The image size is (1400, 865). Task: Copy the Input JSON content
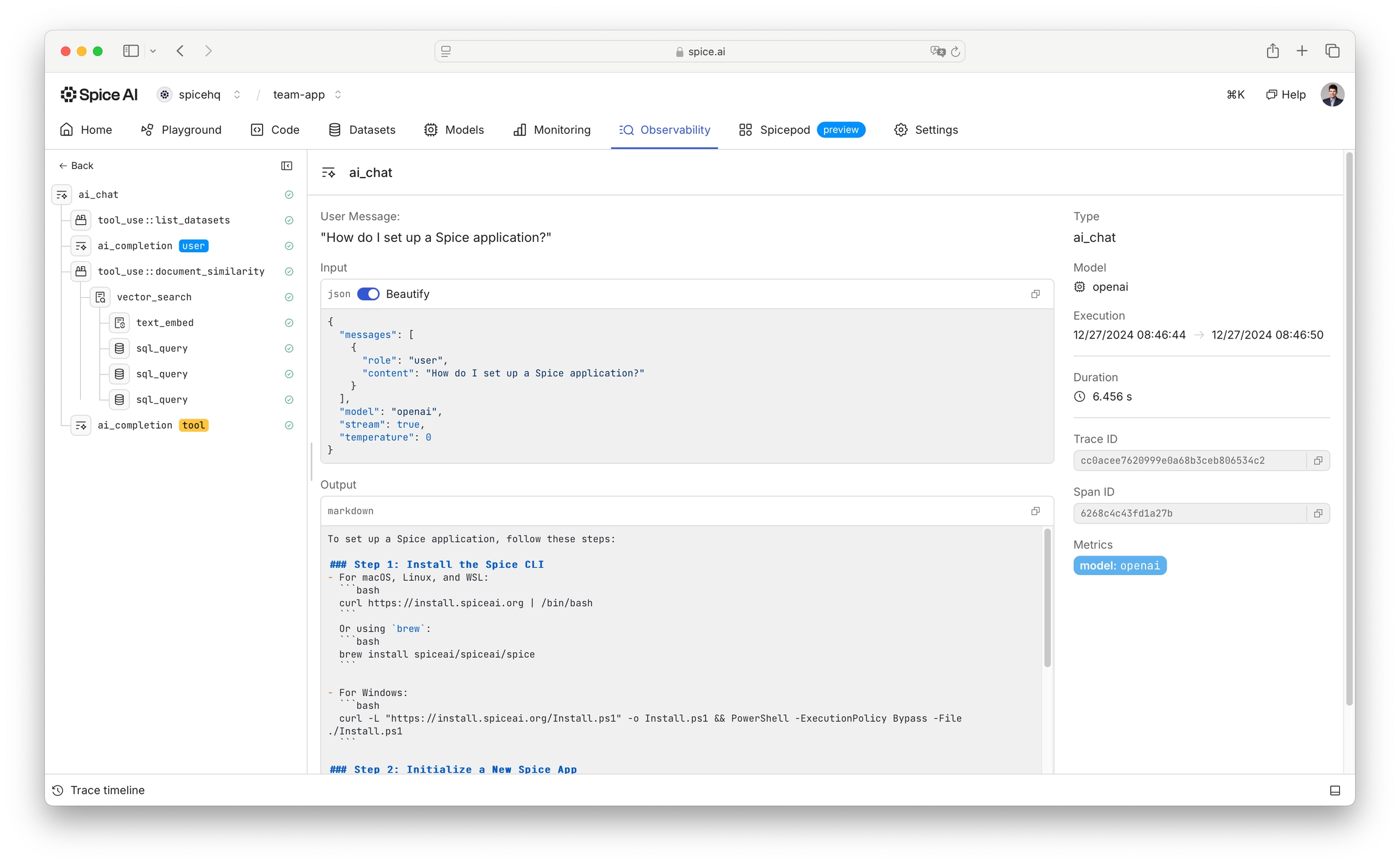1035,294
